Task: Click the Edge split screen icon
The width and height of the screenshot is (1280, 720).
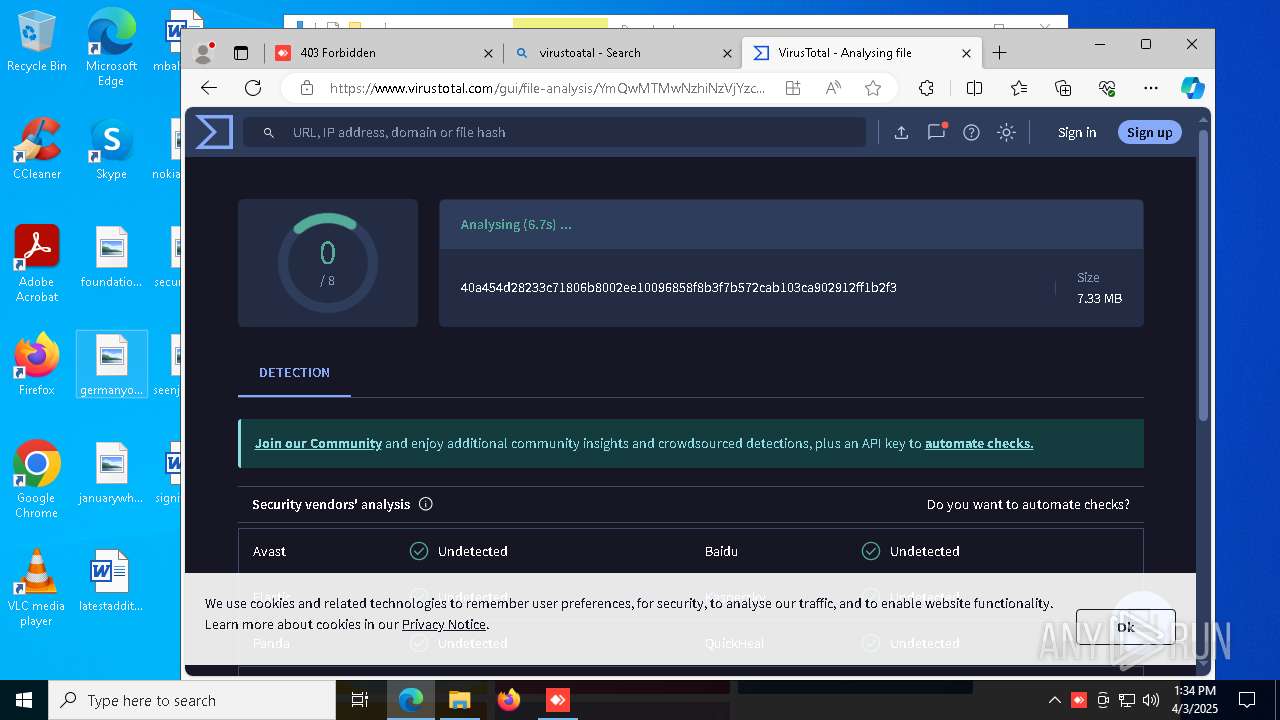Action: [x=974, y=88]
